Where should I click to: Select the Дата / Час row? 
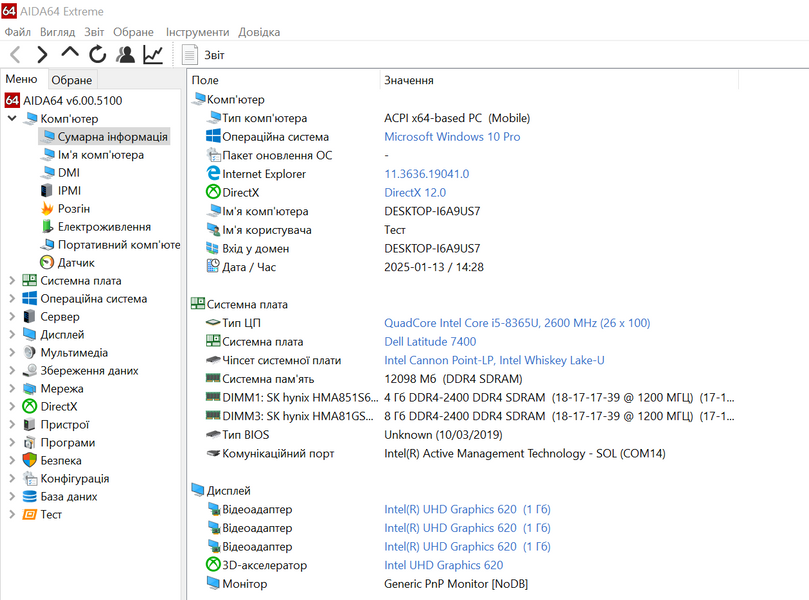pyautogui.click(x=345, y=267)
